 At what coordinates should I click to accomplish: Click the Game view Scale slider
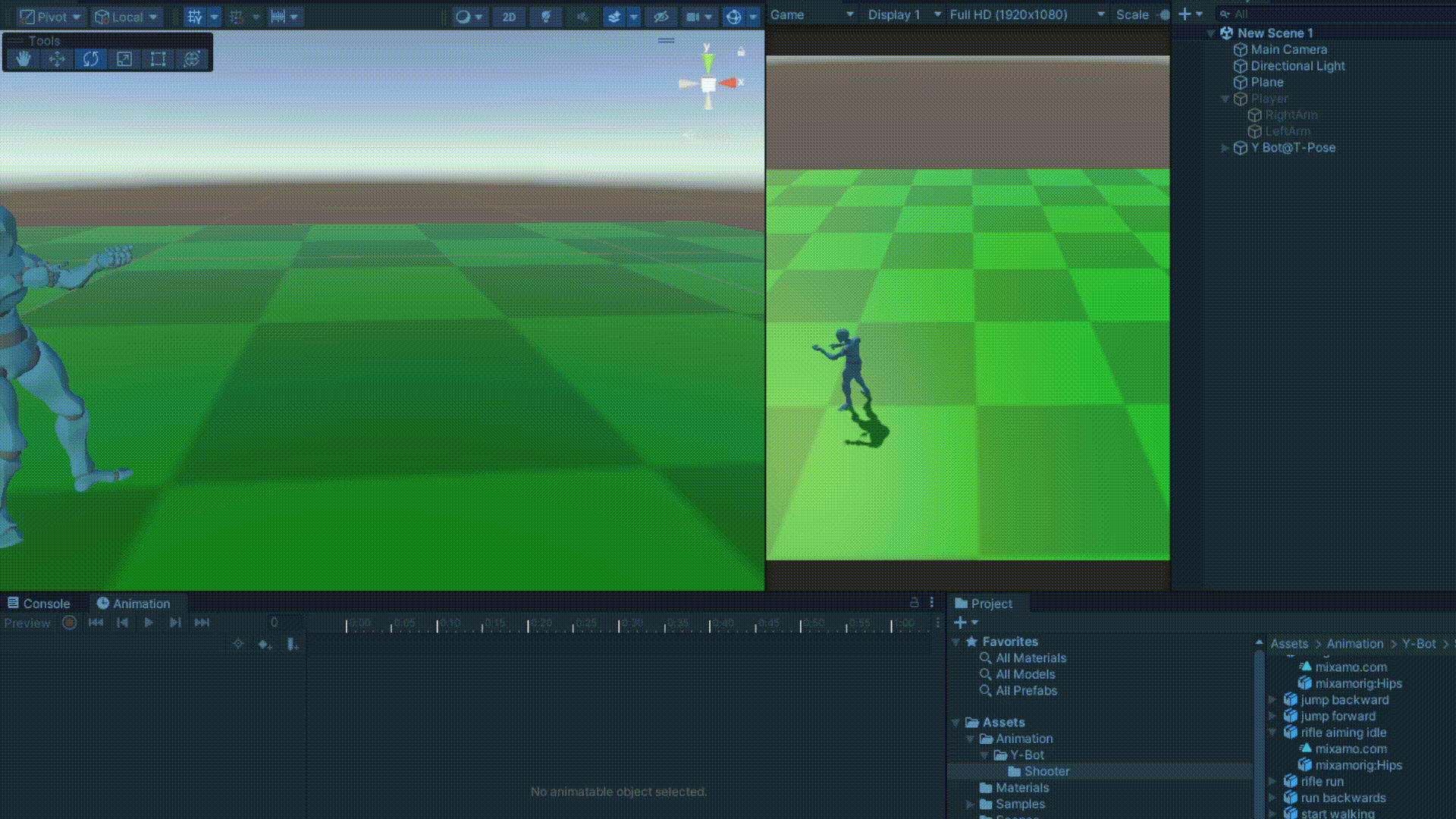tap(1164, 14)
